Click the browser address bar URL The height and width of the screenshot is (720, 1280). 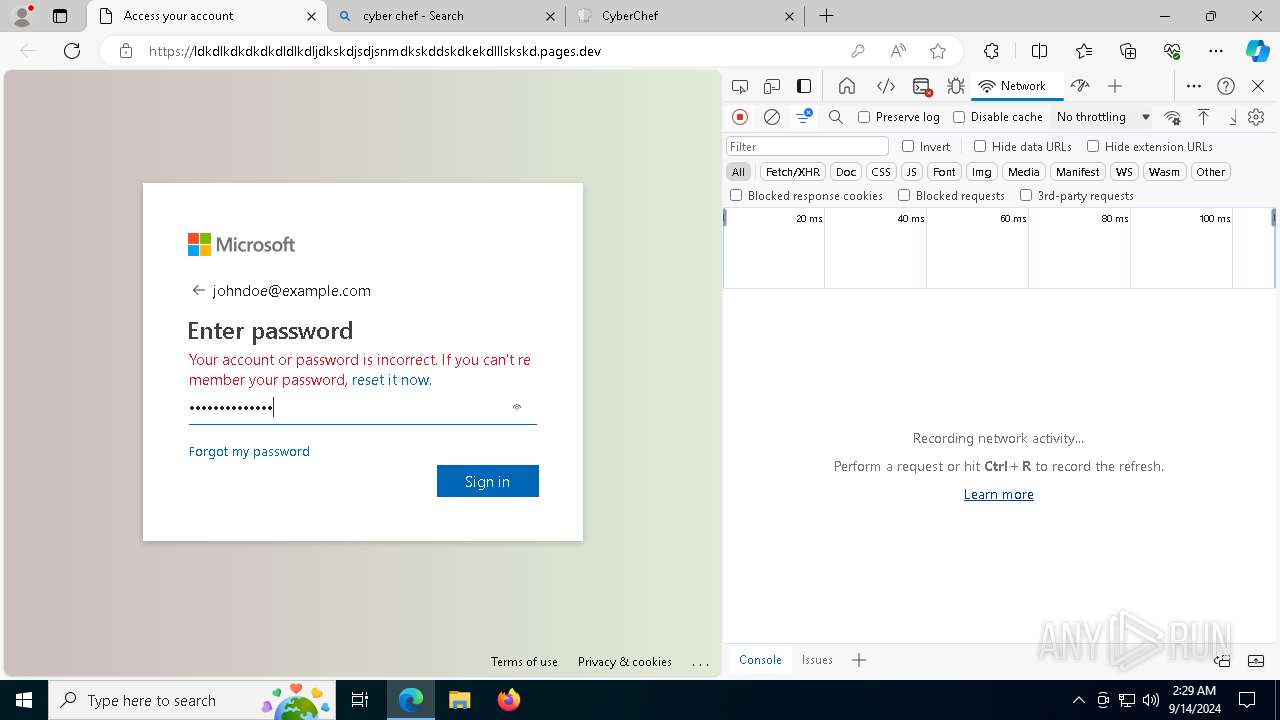click(375, 51)
